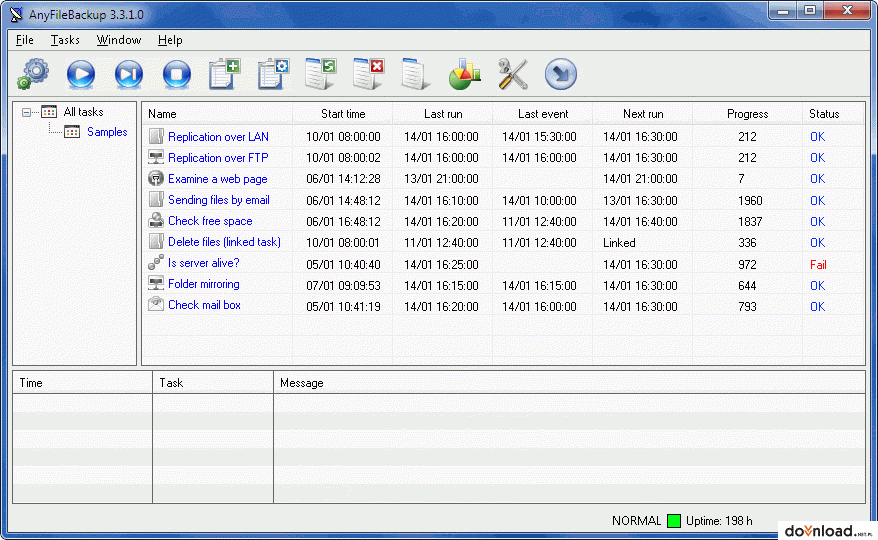Click the Check mail box row icon
This screenshot has width=878, height=540.
(156, 305)
